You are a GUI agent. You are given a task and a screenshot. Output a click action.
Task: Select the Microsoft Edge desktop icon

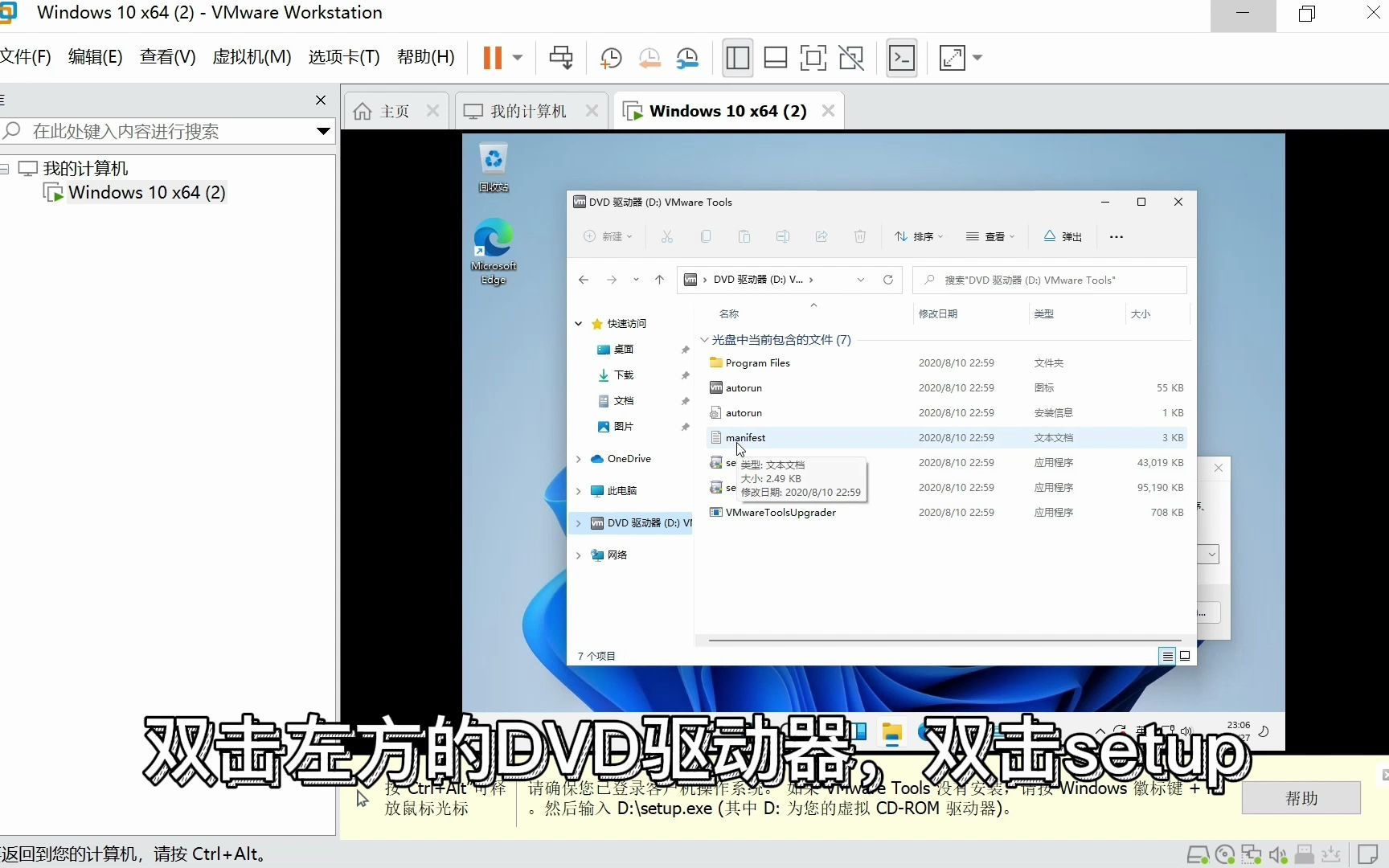click(x=494, y=251)
